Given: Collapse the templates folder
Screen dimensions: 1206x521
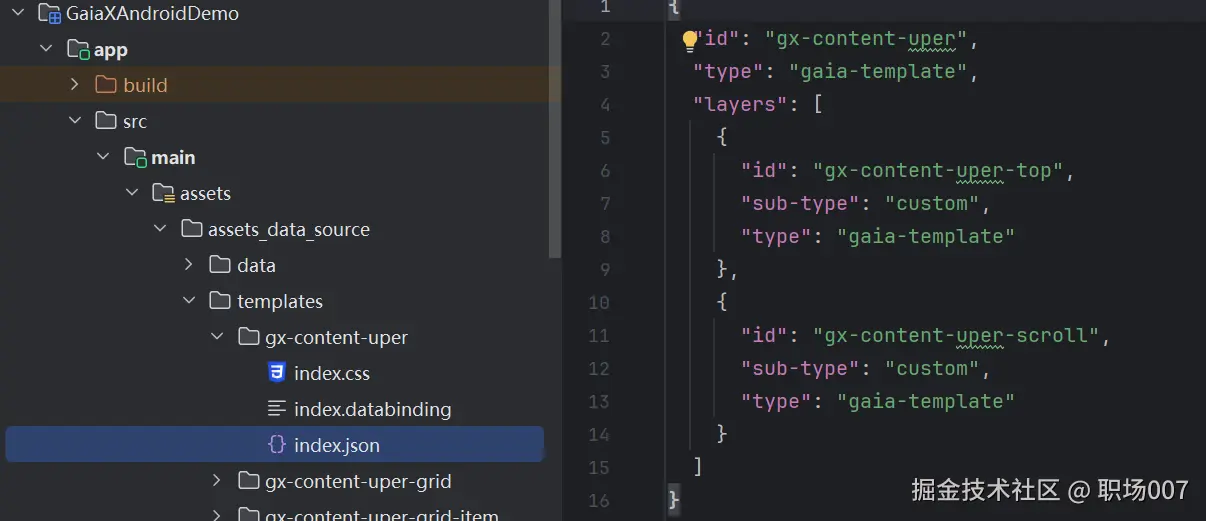Looking at the screenshot, I should (x=189, y=301).
